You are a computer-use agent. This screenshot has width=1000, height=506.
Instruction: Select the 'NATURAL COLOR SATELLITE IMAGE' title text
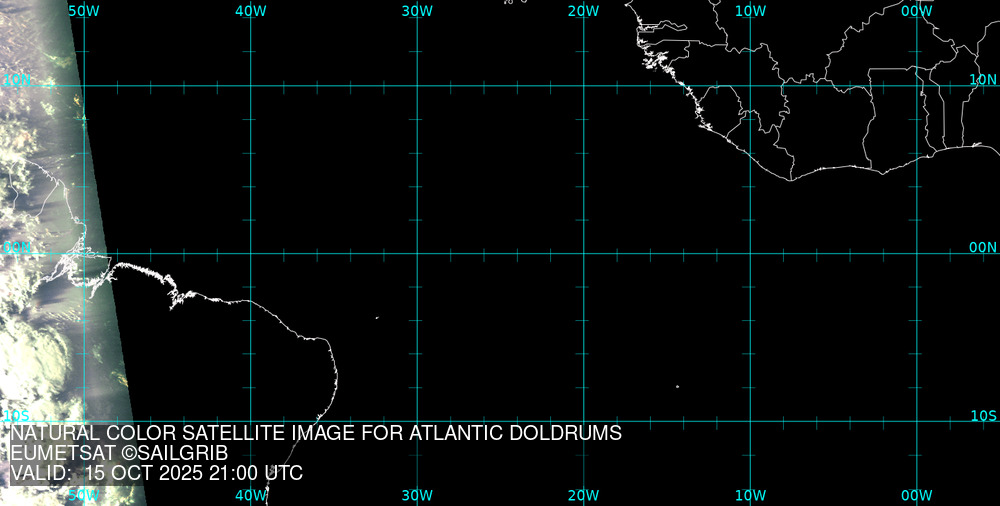(x=316, y=434)
